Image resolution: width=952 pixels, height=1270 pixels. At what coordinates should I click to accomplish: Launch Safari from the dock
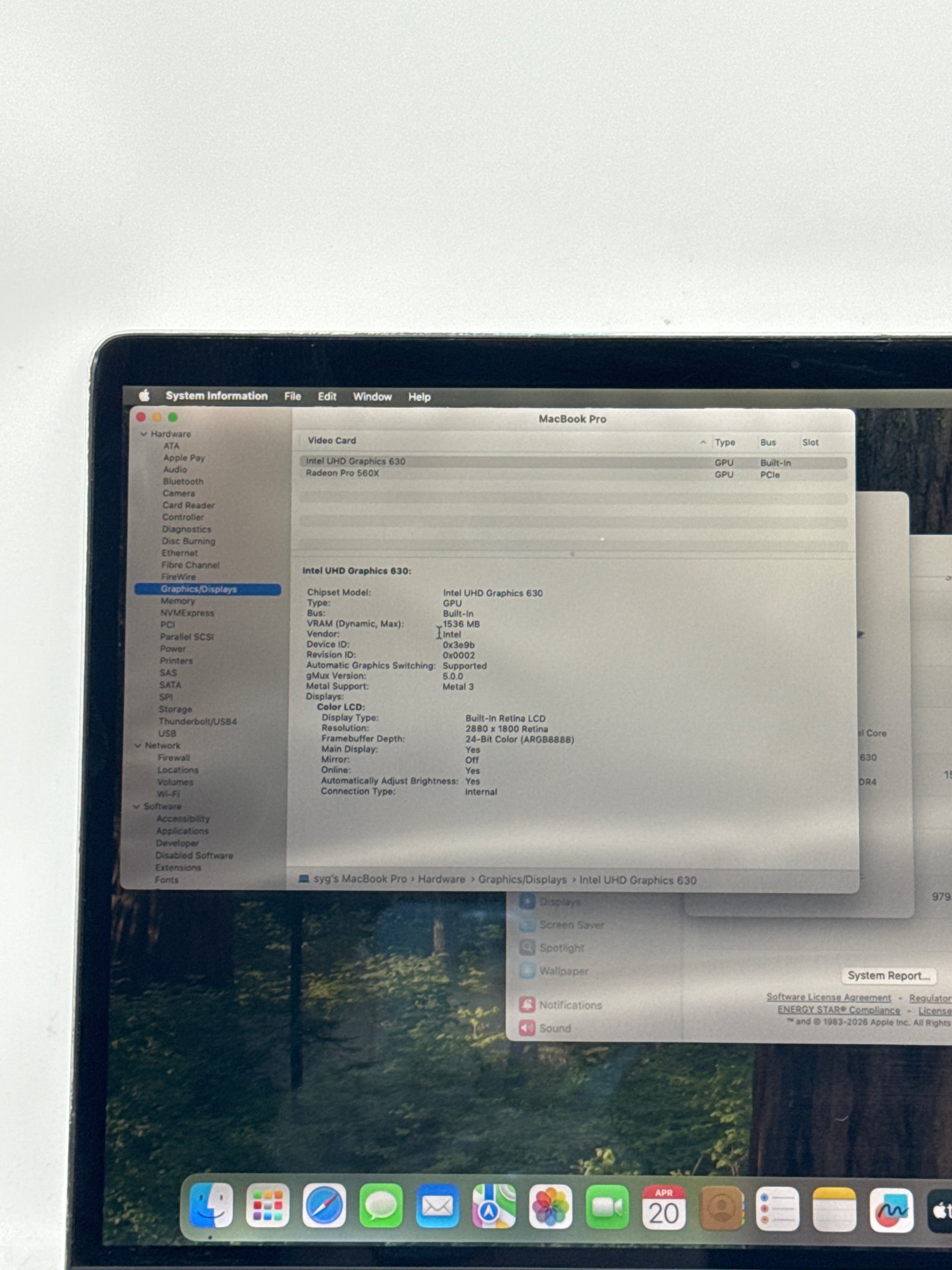(324, 1205)
